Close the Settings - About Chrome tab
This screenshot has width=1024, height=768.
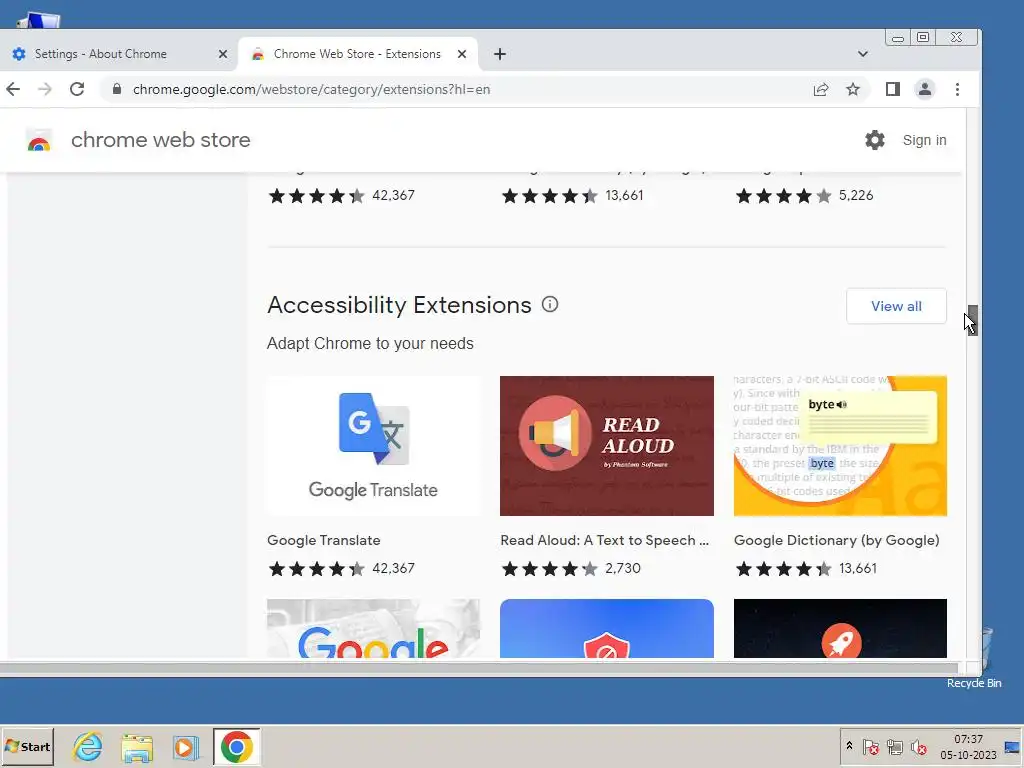pyautogui.click(x=223, y=54)
